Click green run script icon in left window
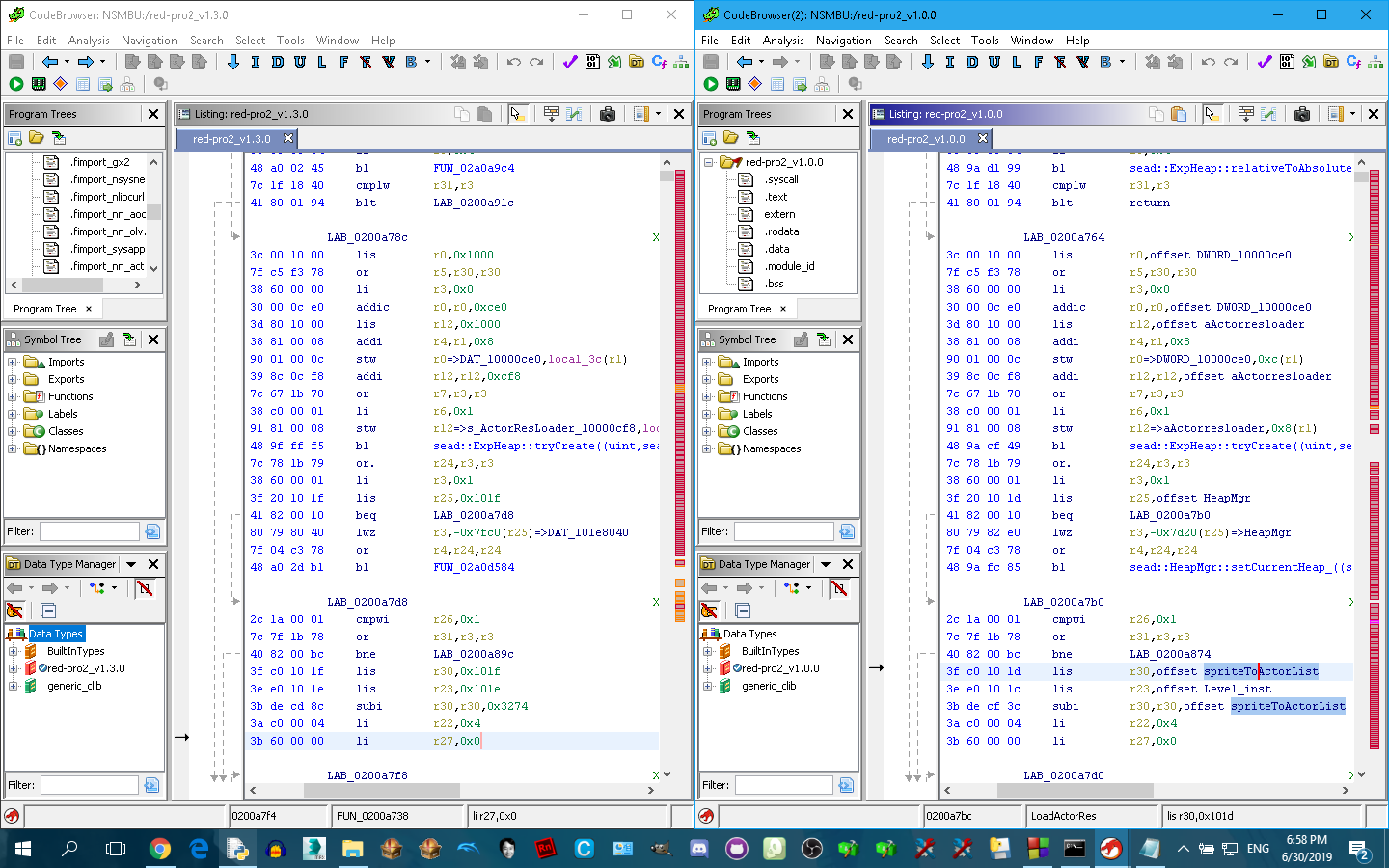The image size is (1389, 868). point(16,84)
